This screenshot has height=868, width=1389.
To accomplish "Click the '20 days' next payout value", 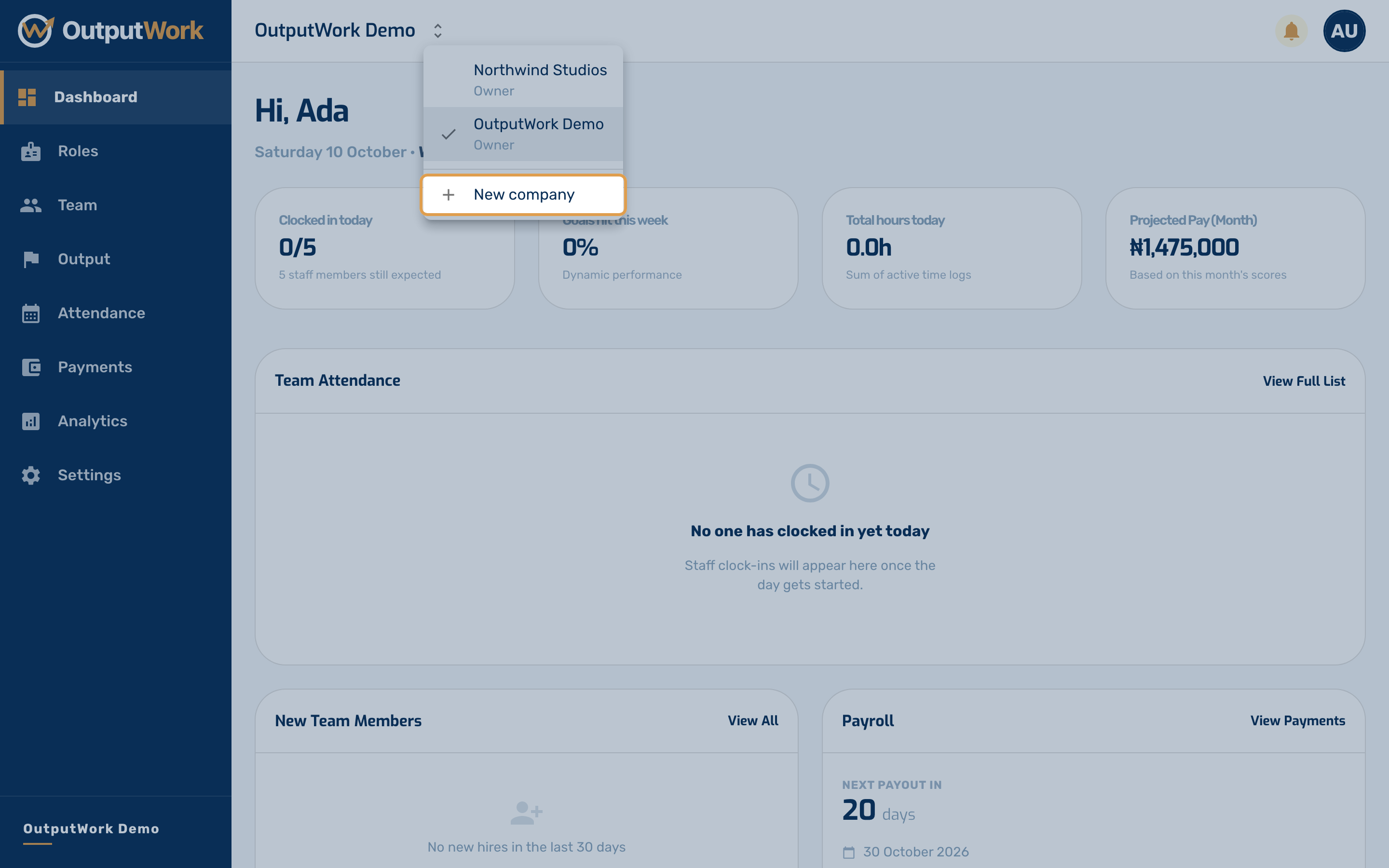I will [x=878, y=811].
